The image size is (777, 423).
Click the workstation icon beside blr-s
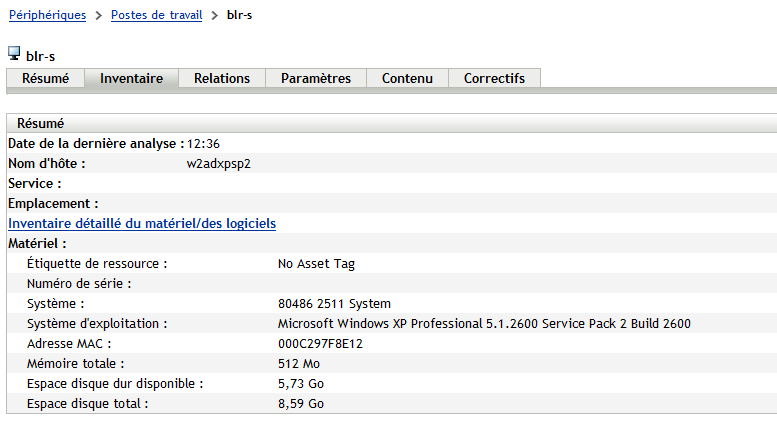[14, 53]
